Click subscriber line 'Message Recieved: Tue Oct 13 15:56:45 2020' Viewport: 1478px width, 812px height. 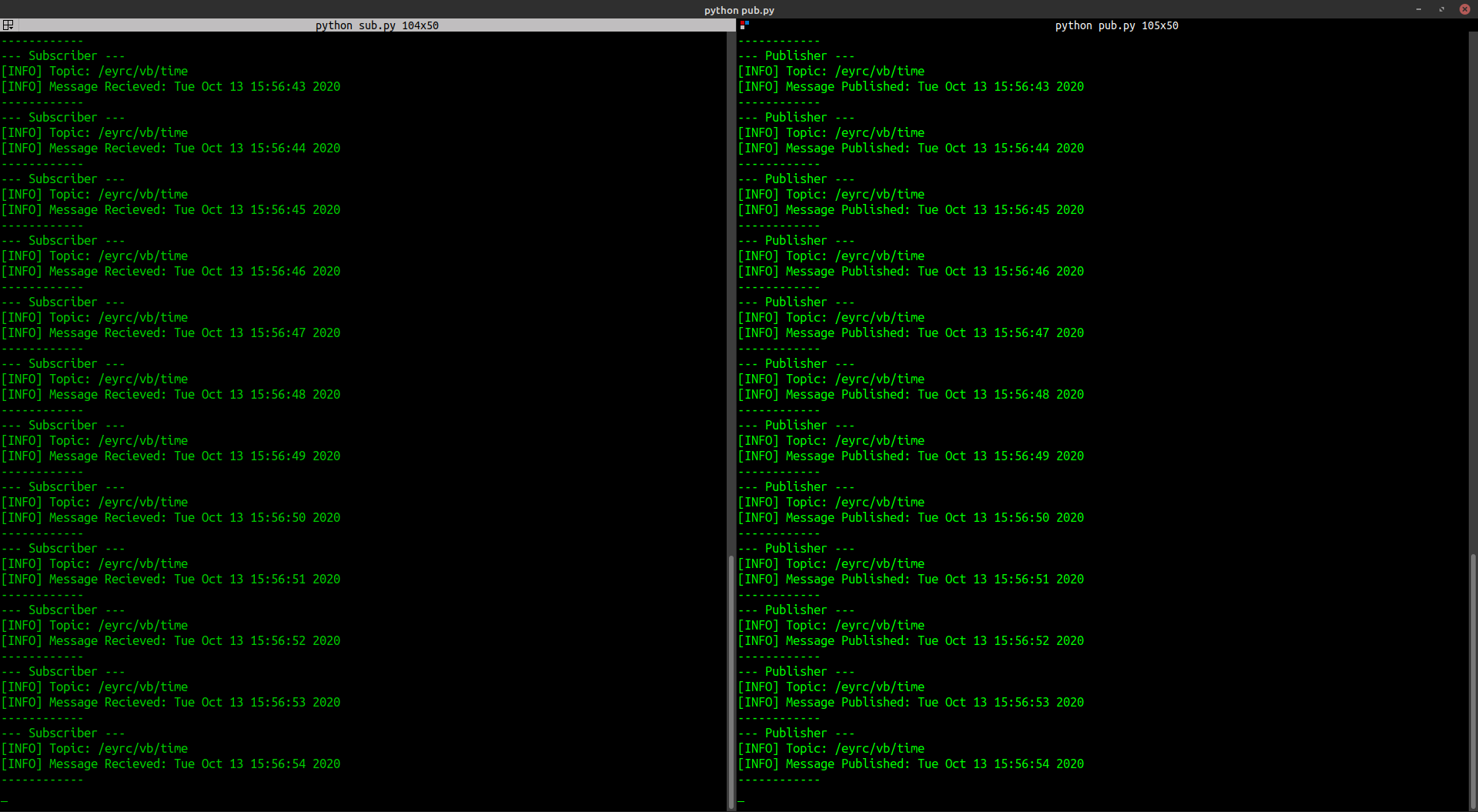(x=171, y=210)
